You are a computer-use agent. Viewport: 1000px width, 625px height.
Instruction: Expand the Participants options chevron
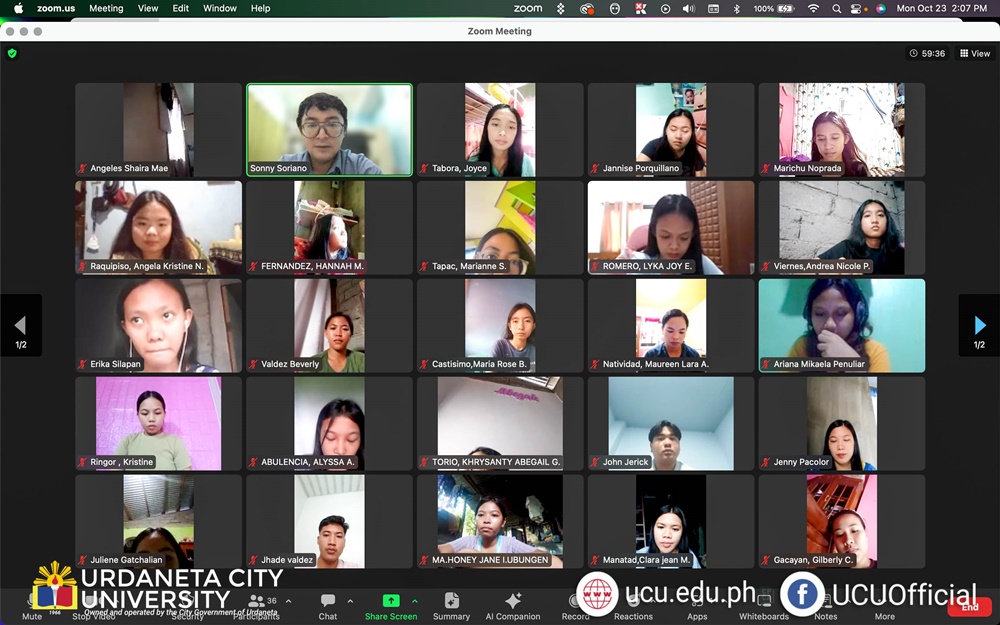(289, 601)
